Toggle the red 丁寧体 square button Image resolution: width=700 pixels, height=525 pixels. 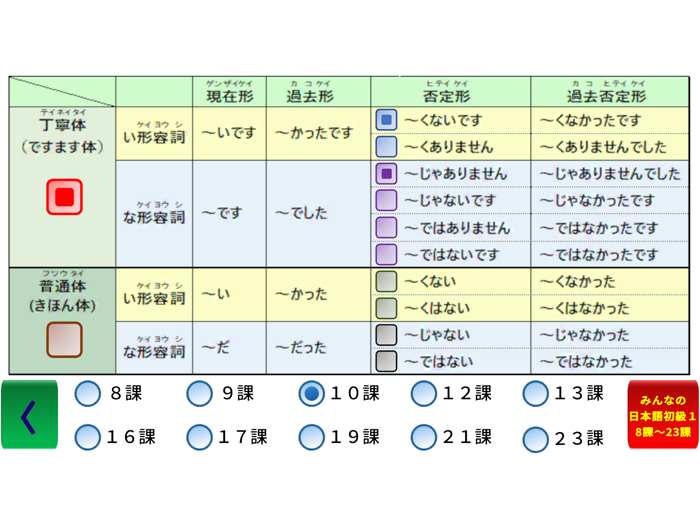coord(64,197)
